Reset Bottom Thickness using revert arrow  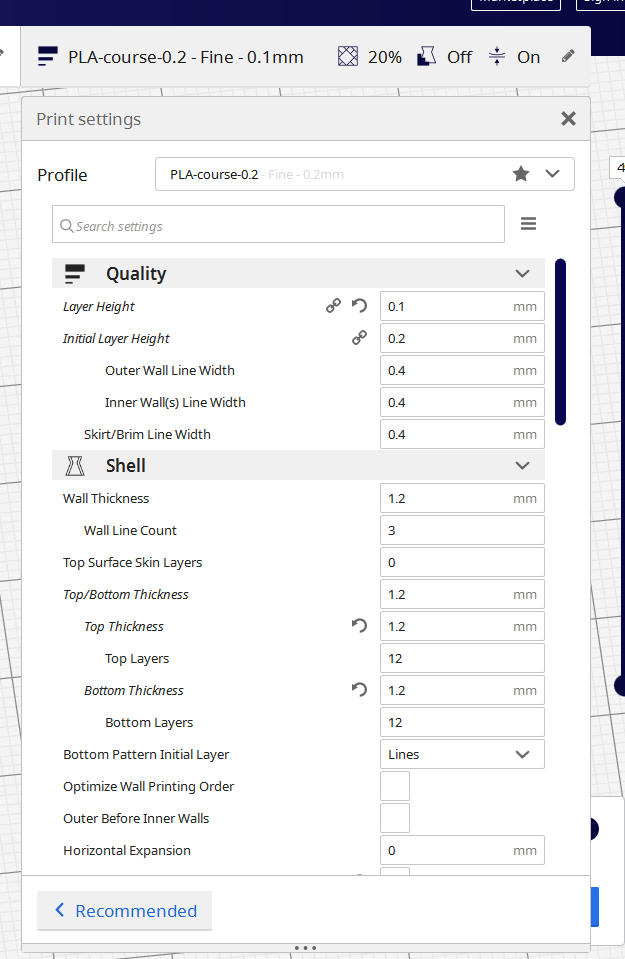pyautogui.click(x=360, y=690)
